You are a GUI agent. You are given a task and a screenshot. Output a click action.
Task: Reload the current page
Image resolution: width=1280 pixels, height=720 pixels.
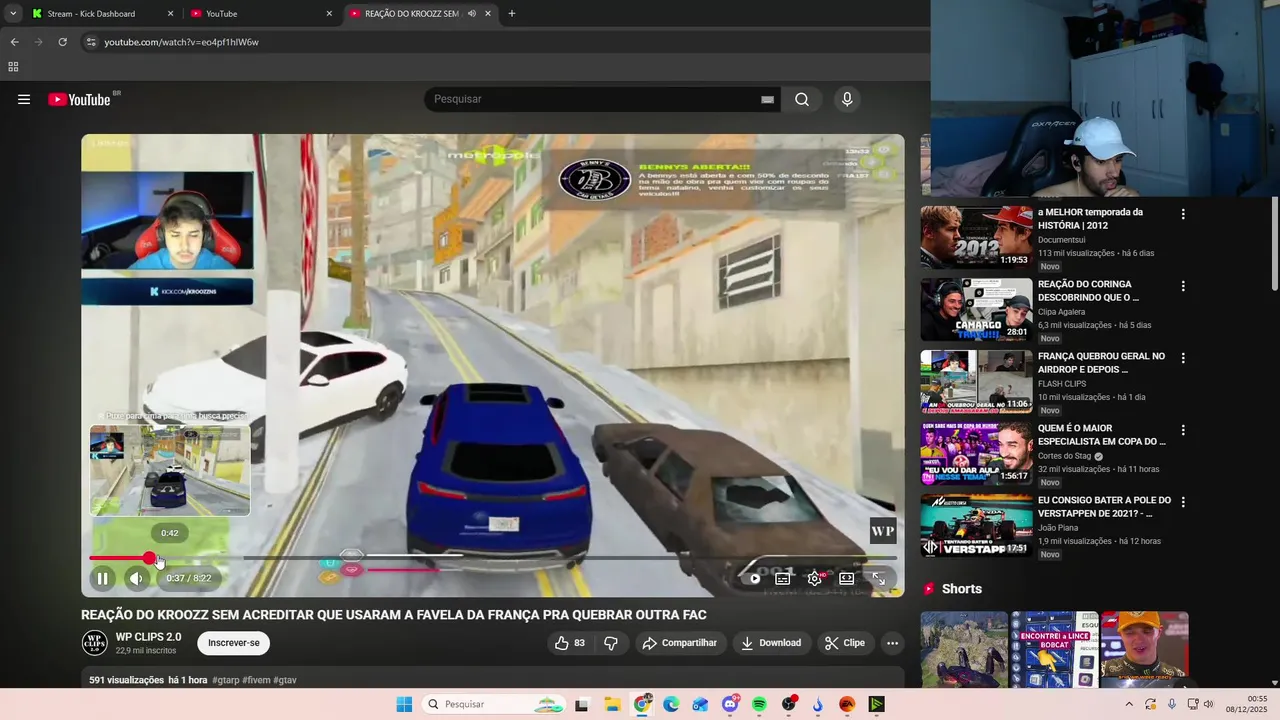click(x=62, y=42)
